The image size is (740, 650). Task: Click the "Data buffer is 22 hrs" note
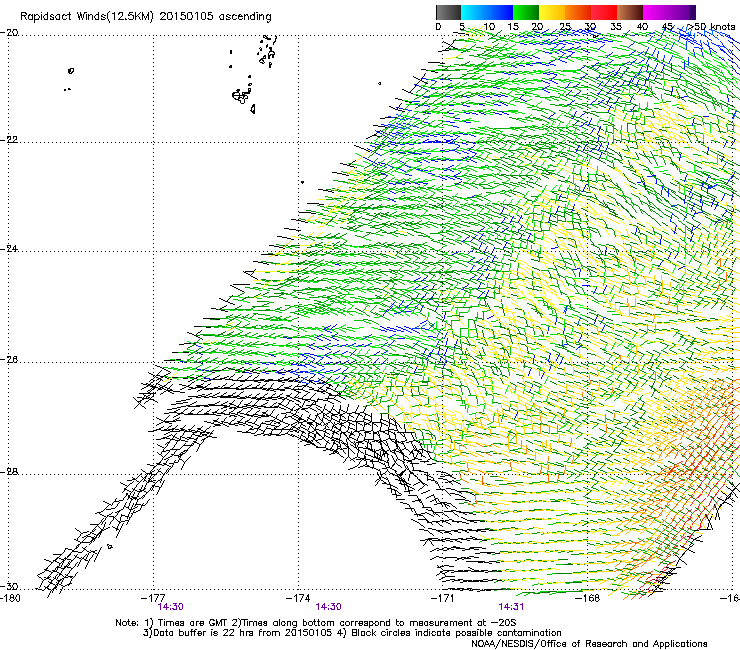tap(352, 633)
